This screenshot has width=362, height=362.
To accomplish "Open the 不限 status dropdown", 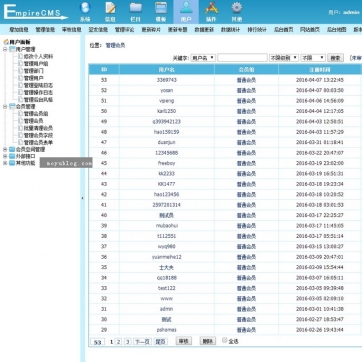I will pos(313,58).
